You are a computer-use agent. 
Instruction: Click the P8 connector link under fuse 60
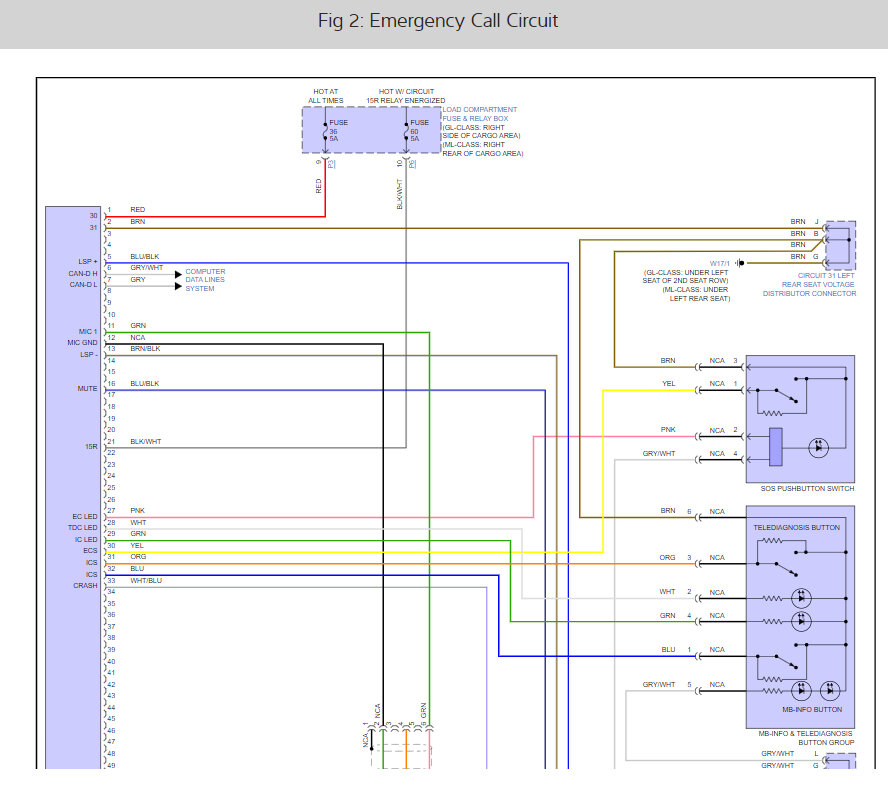tap(412, 164)
